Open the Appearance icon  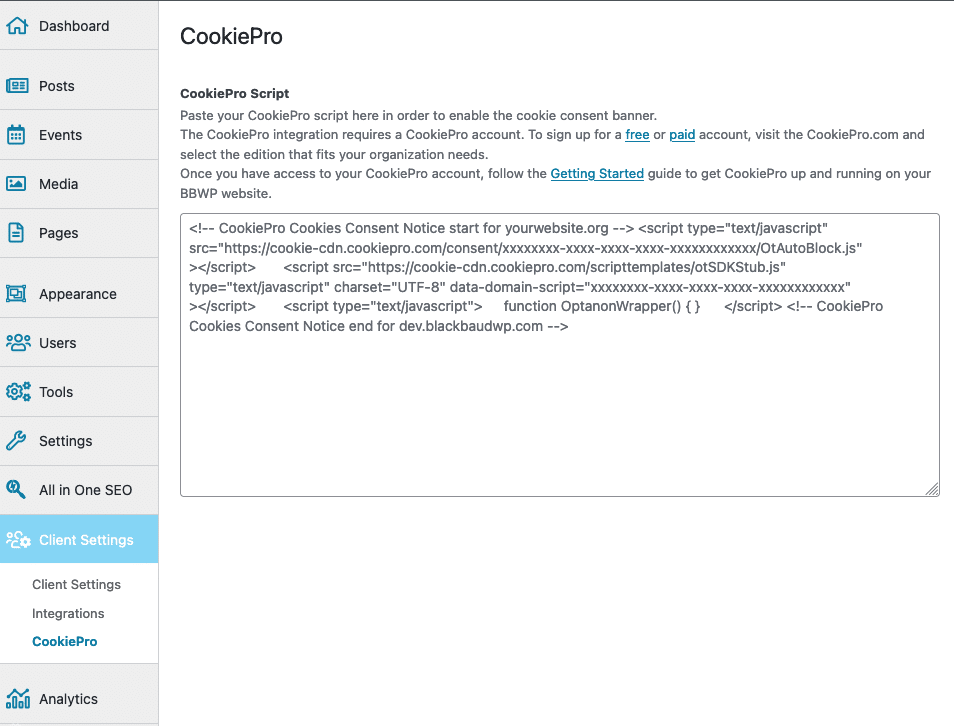(16, 293)
